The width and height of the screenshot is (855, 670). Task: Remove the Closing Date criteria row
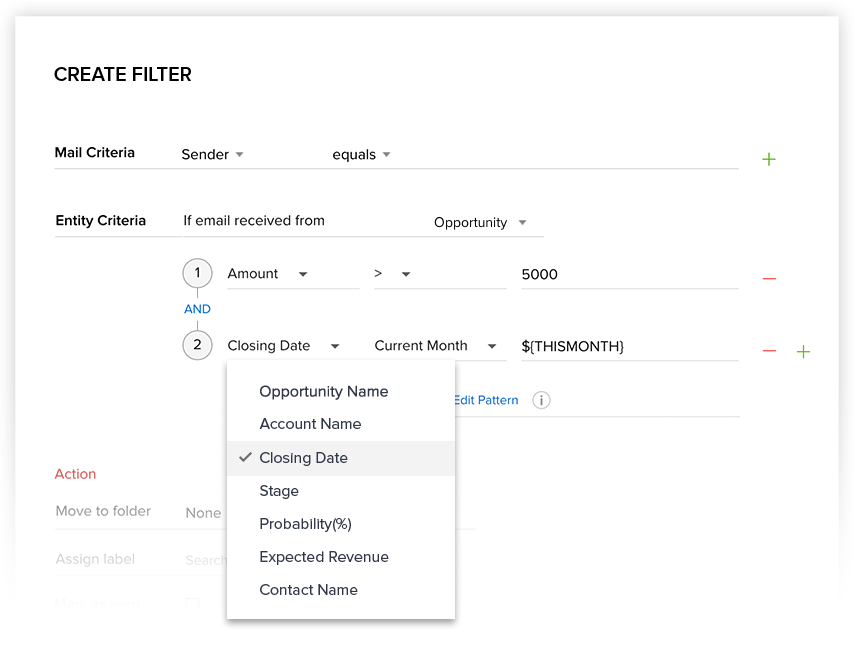coord(769,350)
